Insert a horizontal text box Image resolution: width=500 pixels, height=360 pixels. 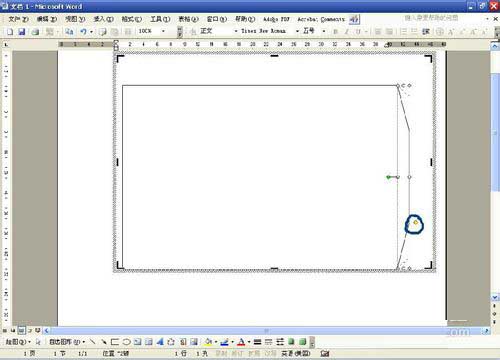tap(137, 342)
